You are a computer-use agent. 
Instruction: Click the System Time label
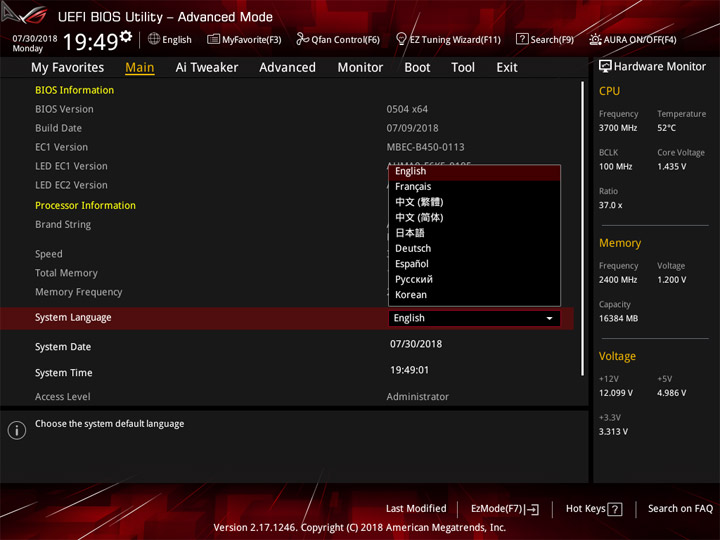coord(63,372)
